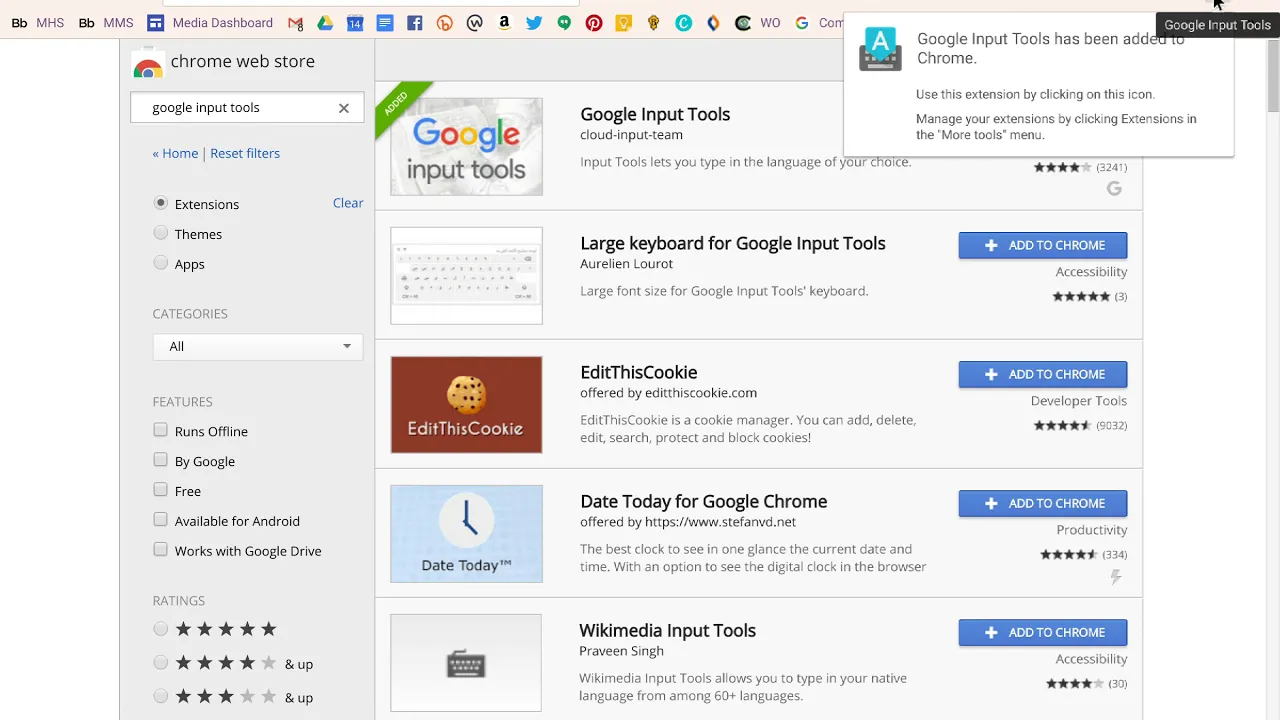
Task: Open the Google Hangouts bookmark icon
Action: coord(564,23)
